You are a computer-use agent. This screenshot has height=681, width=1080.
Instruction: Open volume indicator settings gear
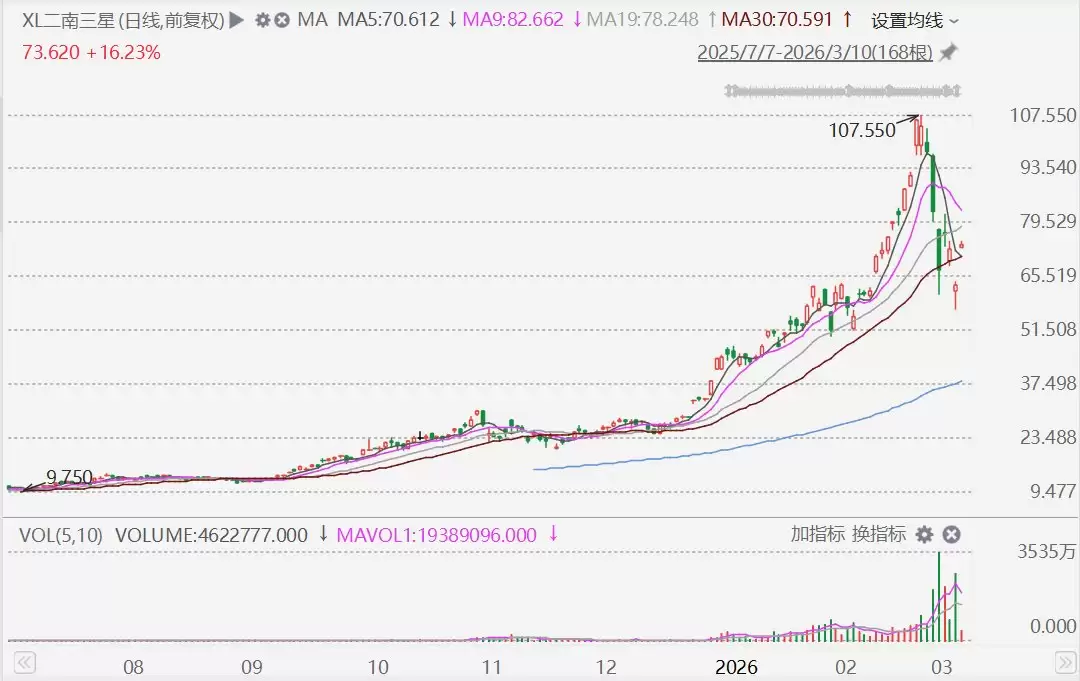925,535
